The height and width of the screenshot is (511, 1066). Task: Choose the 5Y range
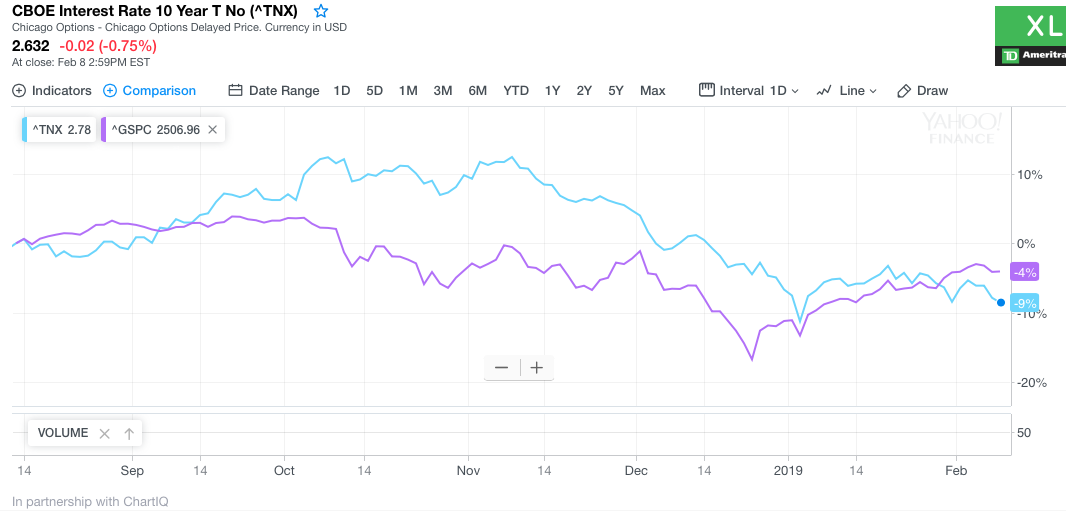tap(616, 90)
